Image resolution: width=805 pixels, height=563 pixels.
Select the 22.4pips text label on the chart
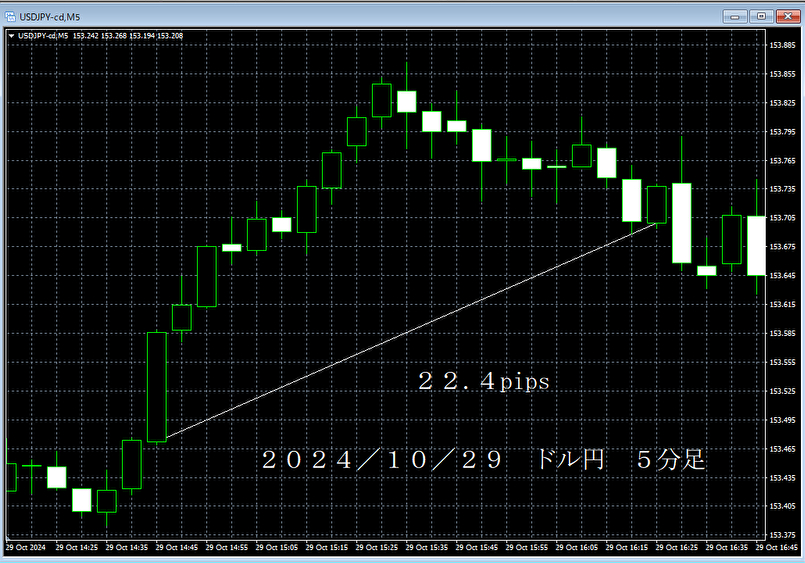pyautogui.click(x=484, y=381)
